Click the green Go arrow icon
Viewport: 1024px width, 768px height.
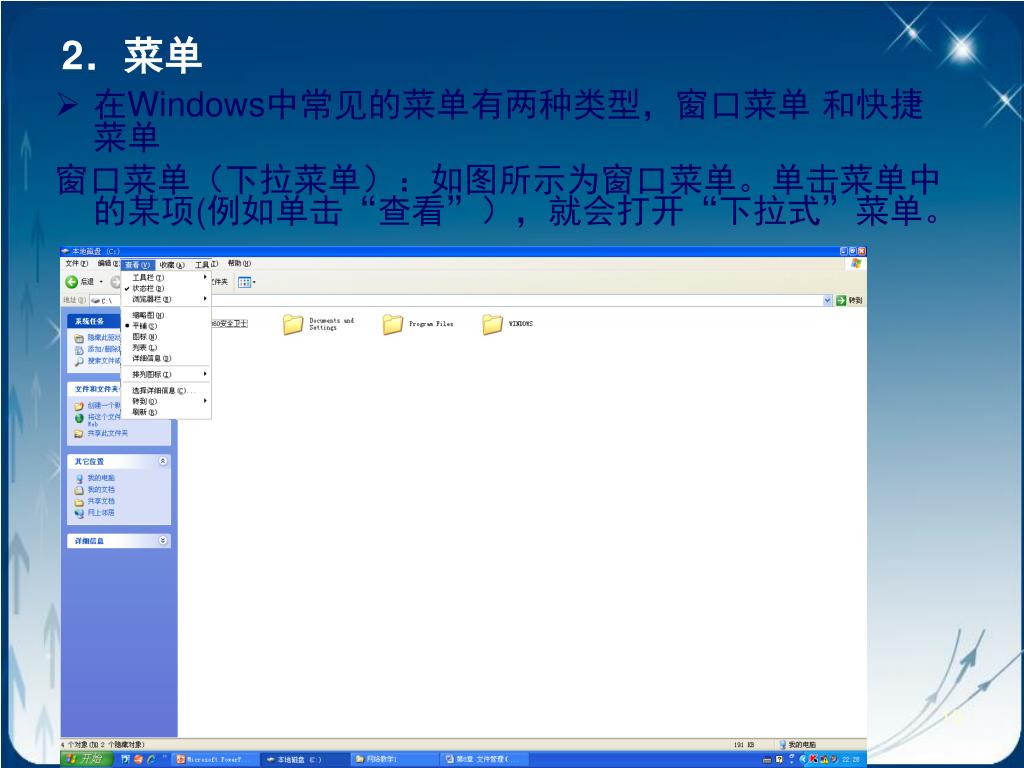[x=841, y=300]
